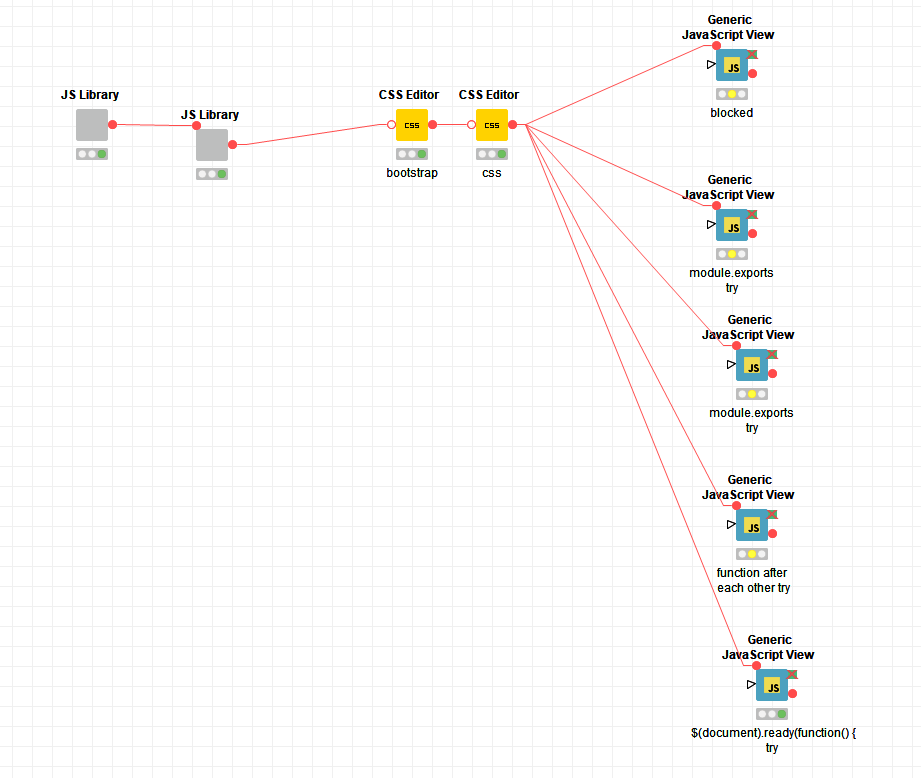The image size is (921, 778).
Task: Select the $(document).ready JavaScript View node icon
Action: [772, 686]
